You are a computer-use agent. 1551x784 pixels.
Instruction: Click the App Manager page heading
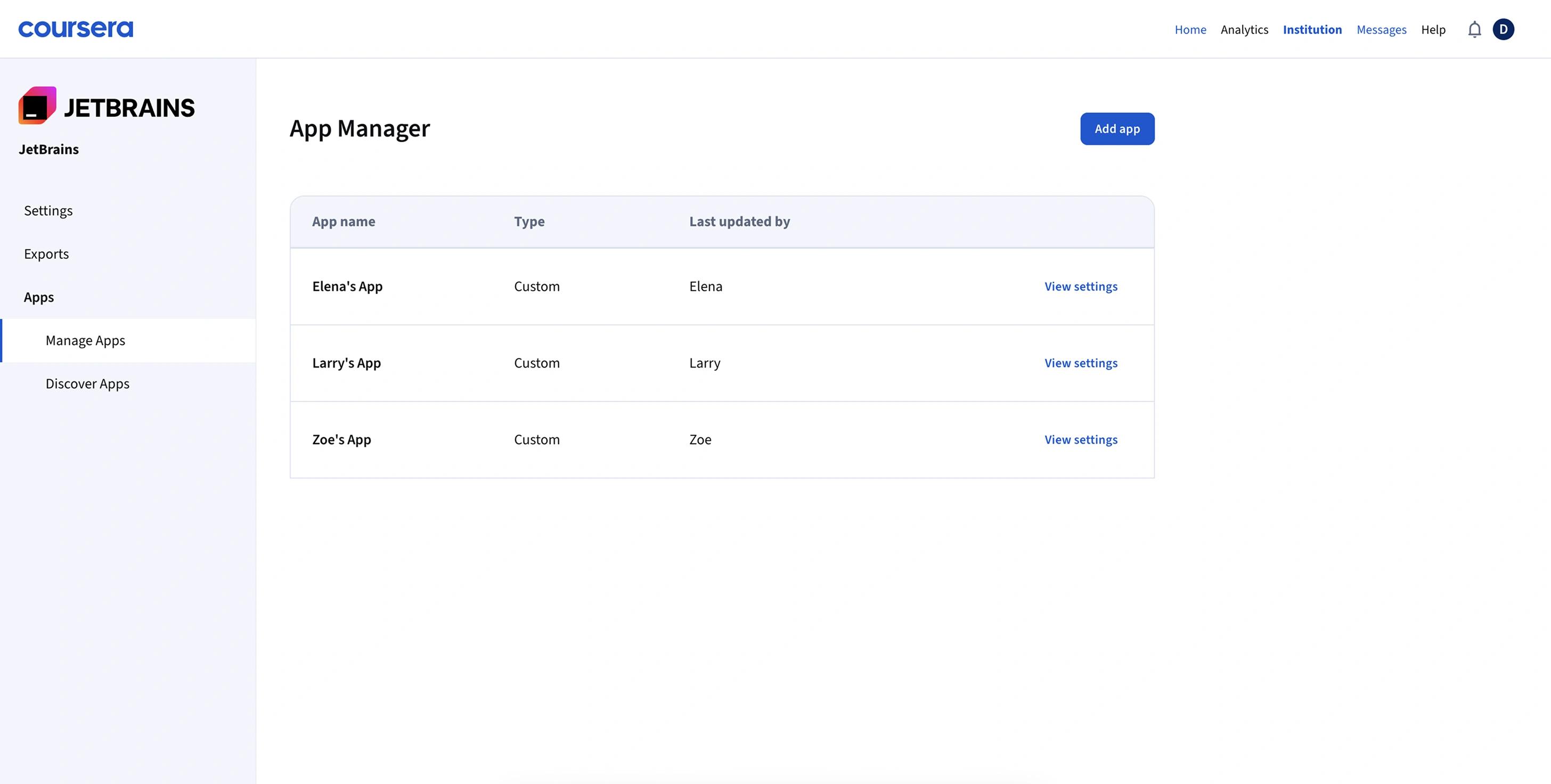(360, 129)
